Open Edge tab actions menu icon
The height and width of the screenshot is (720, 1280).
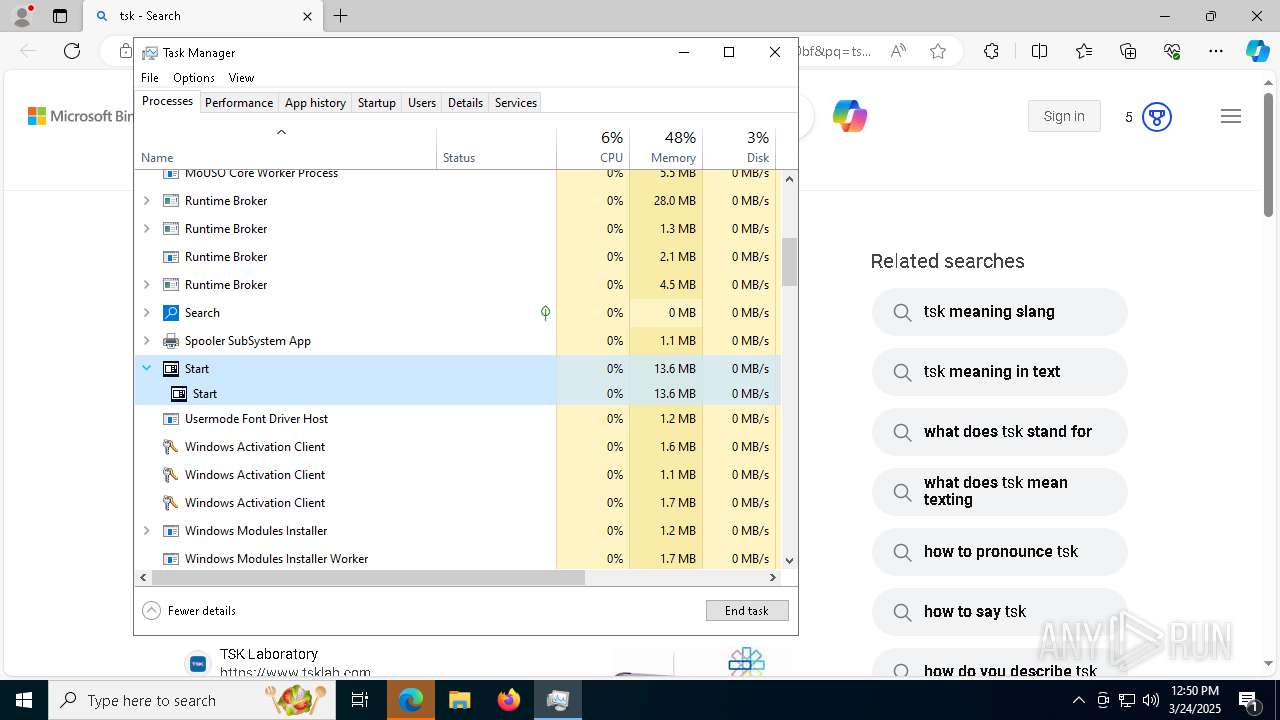pos(60,16)
